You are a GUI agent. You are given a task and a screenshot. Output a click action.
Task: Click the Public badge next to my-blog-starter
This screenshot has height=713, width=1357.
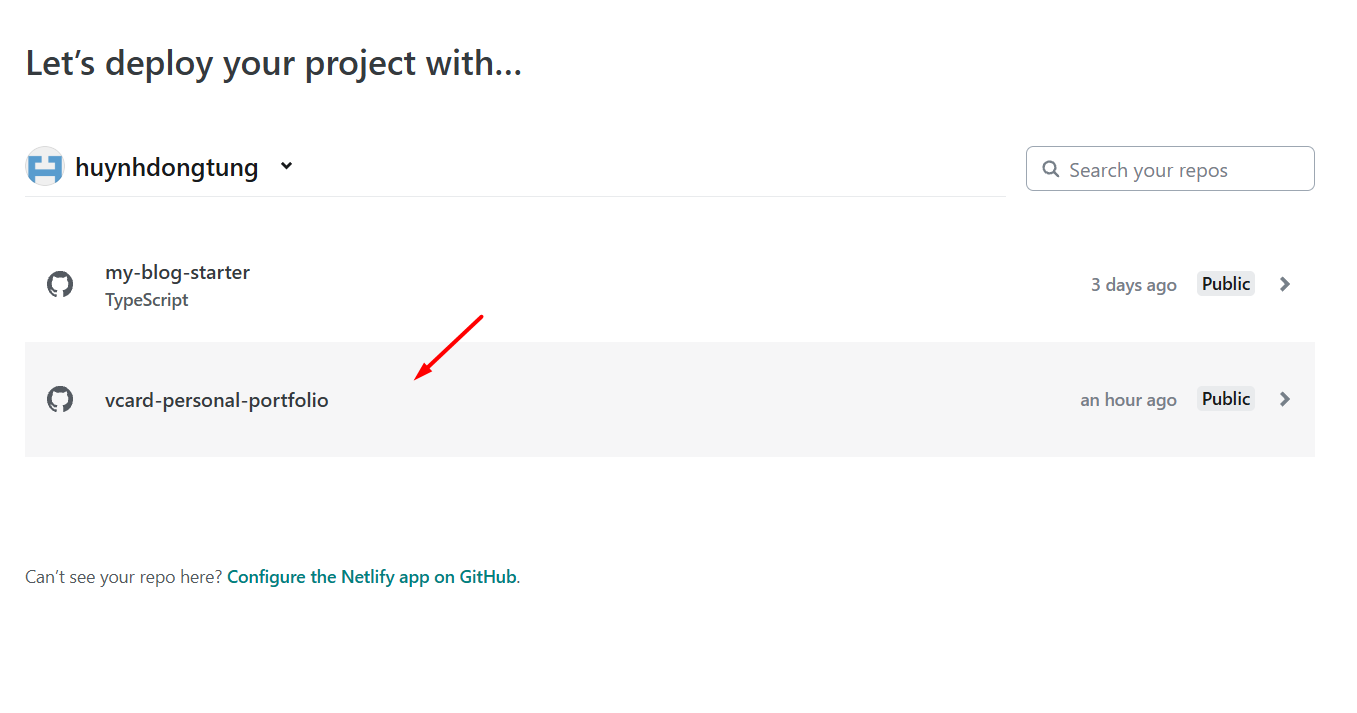point(1225,283)
